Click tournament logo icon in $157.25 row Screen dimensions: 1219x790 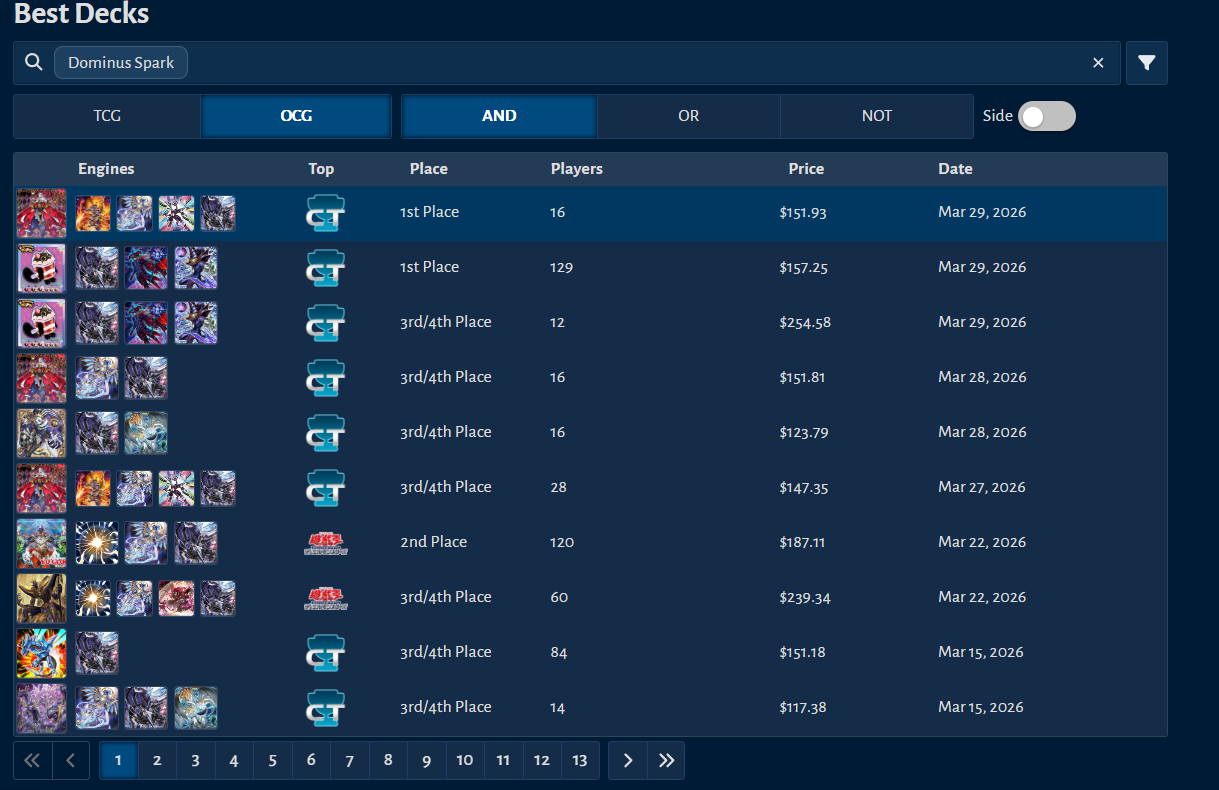[325, 268]
